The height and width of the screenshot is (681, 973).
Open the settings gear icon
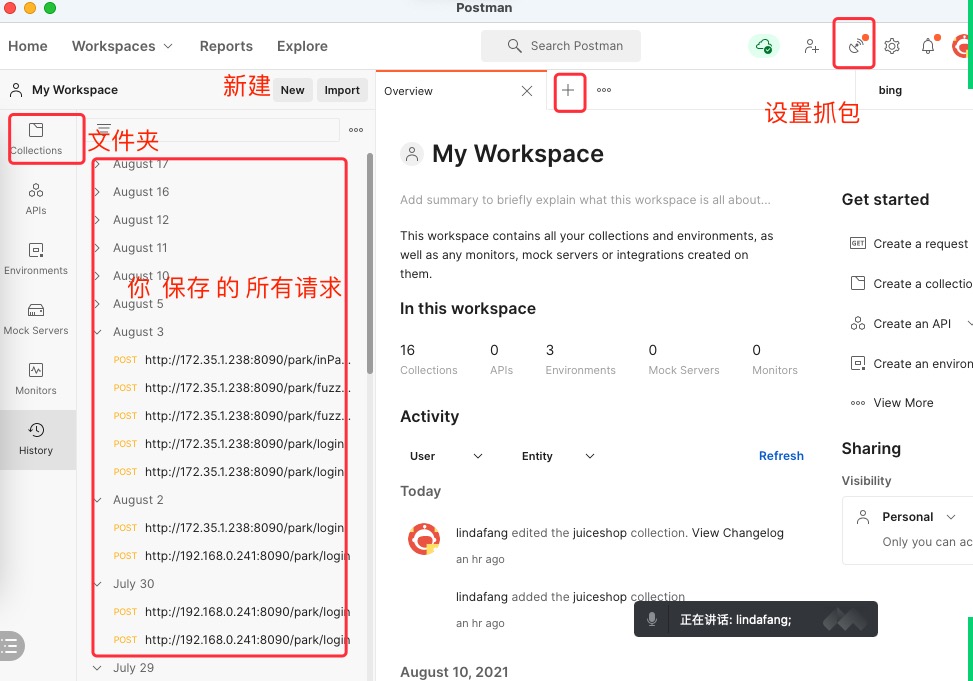tap(892, 46)
